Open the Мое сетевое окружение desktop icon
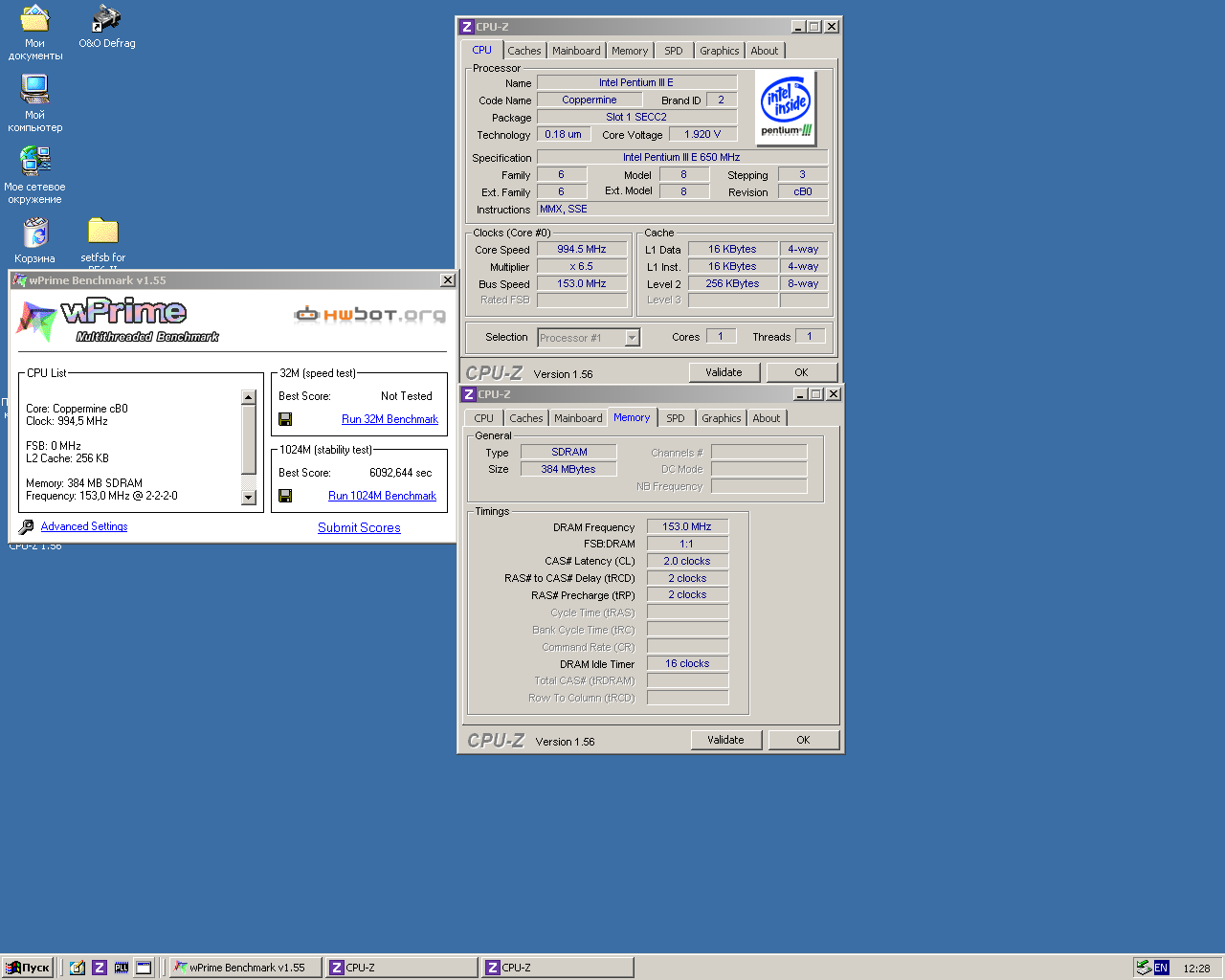 tap(35, 174)
